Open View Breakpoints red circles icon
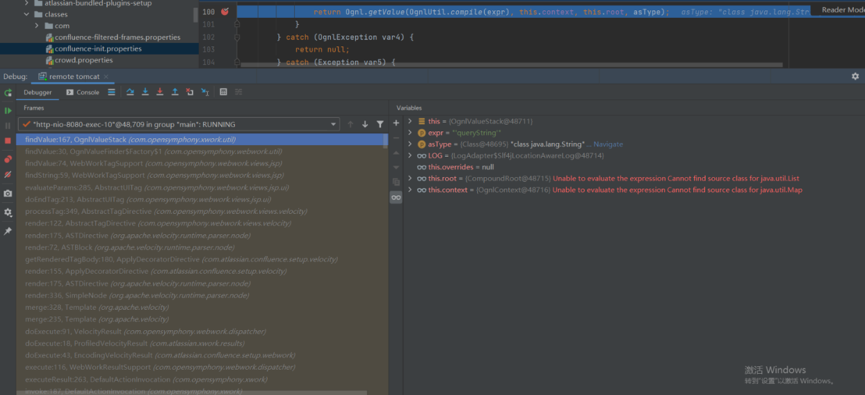 (8, 159)
